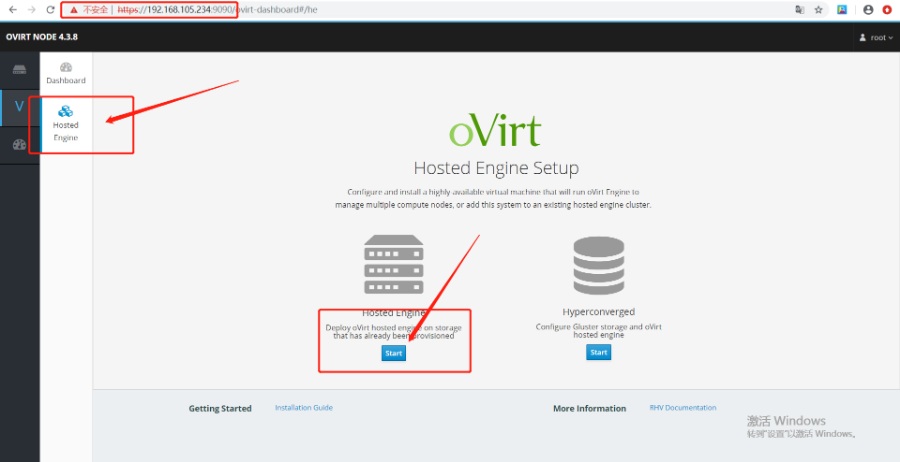
Task: Open the root user dropdown menu
Action: 876,37
